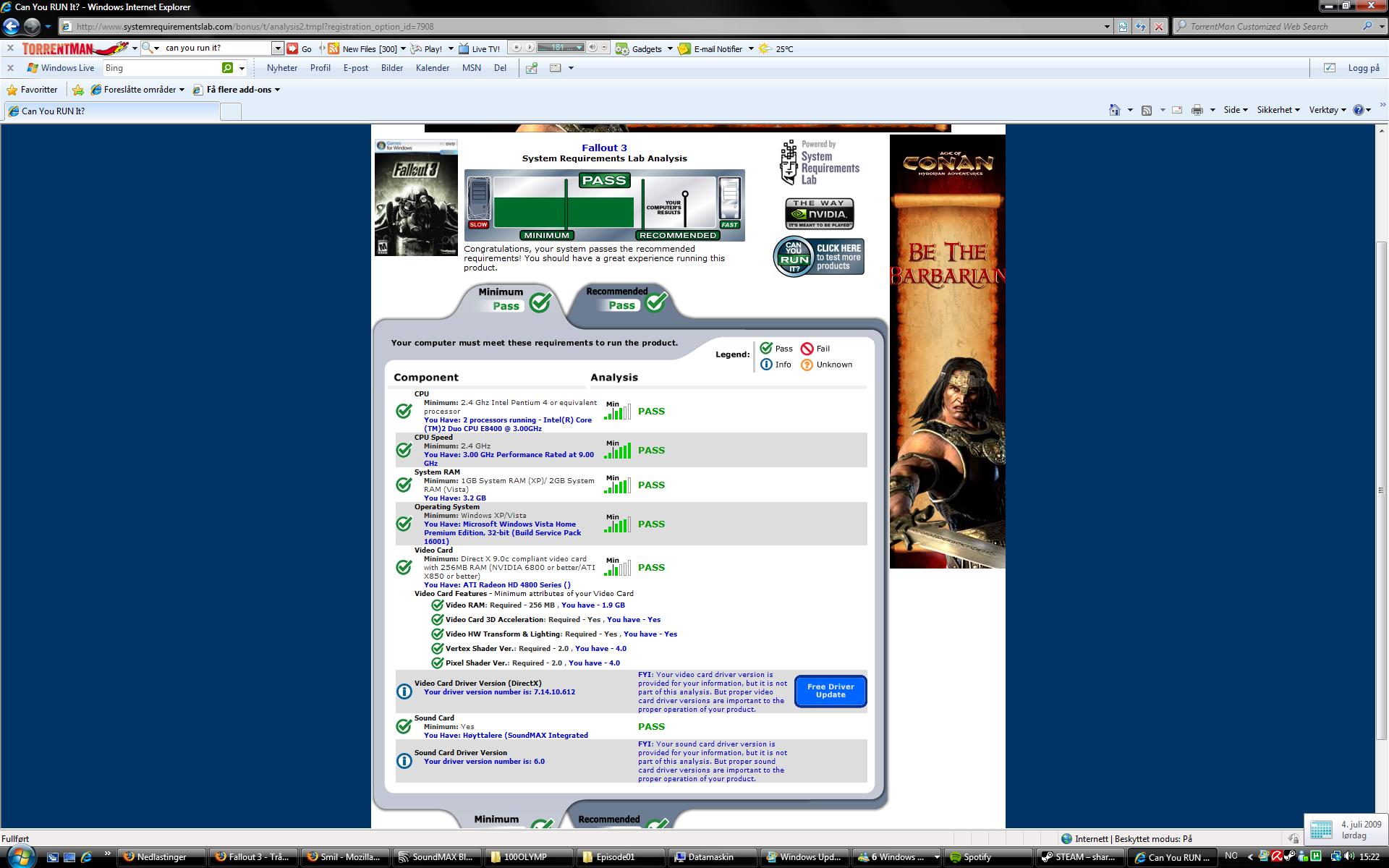This screenshot has width=1389, height=868.
Task: Switch to Spotify in the taskbar
Action: click(x=989, y=857)
